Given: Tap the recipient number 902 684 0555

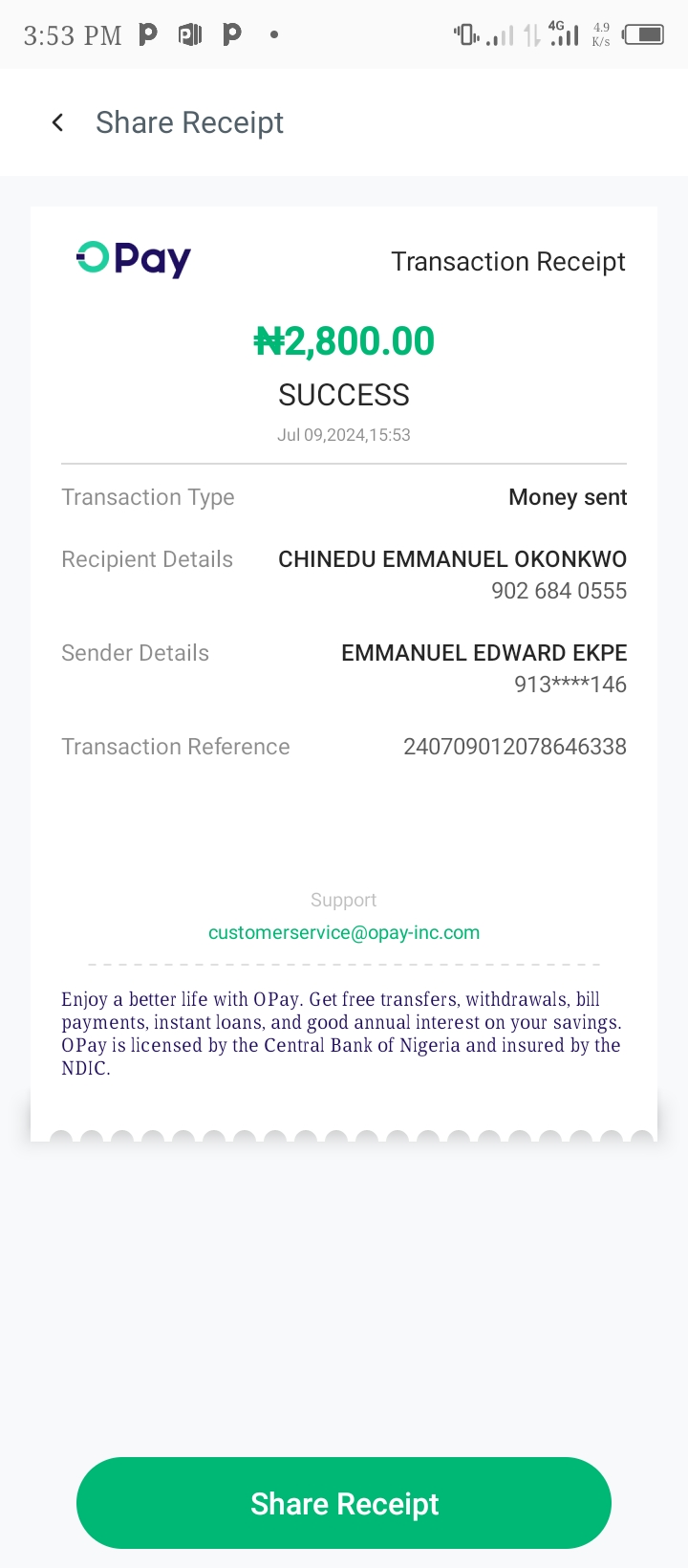Looking at the screenshot, I should (559, 591).
